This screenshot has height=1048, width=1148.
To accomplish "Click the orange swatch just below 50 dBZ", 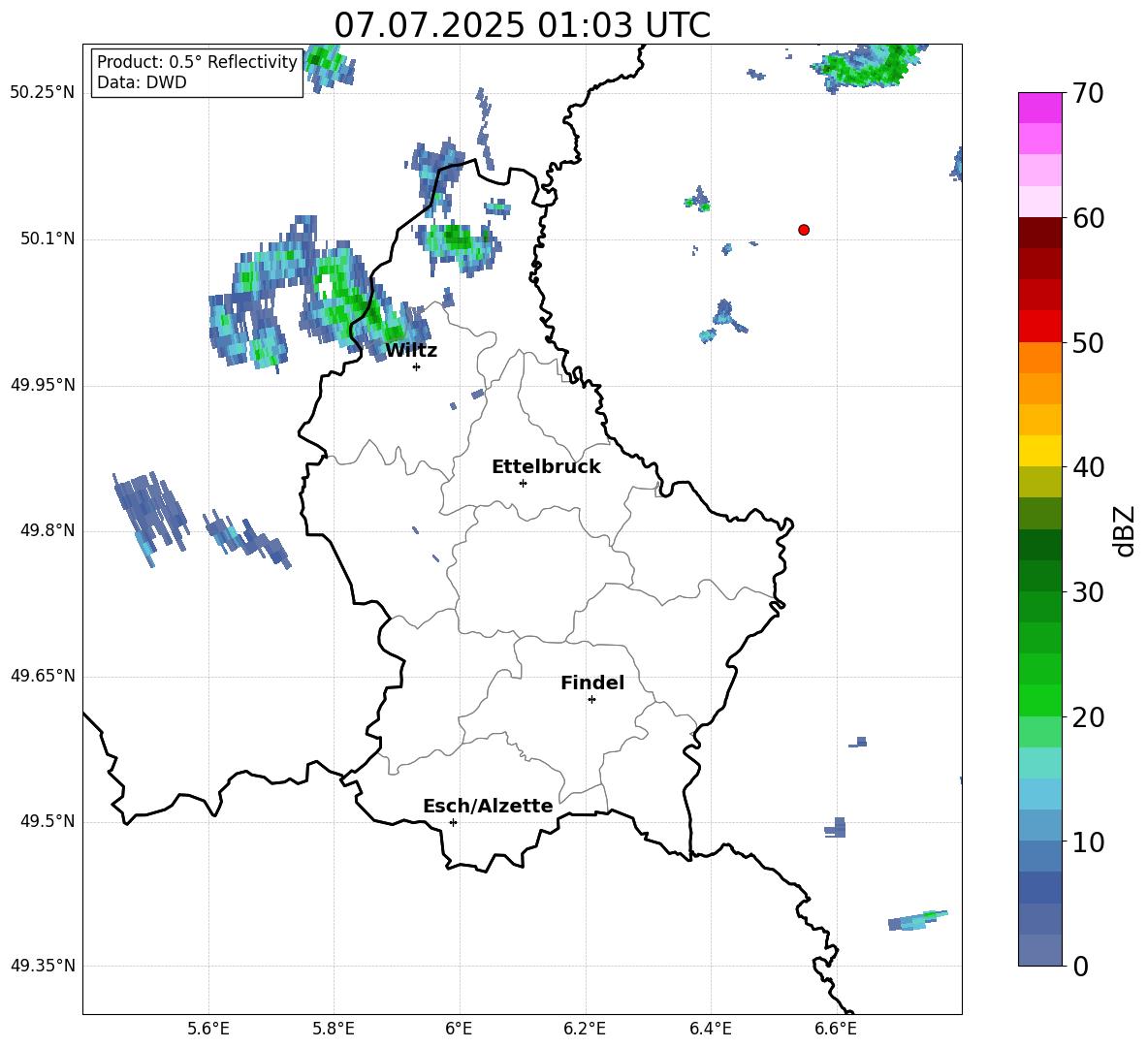I will tap(1039, 358).
